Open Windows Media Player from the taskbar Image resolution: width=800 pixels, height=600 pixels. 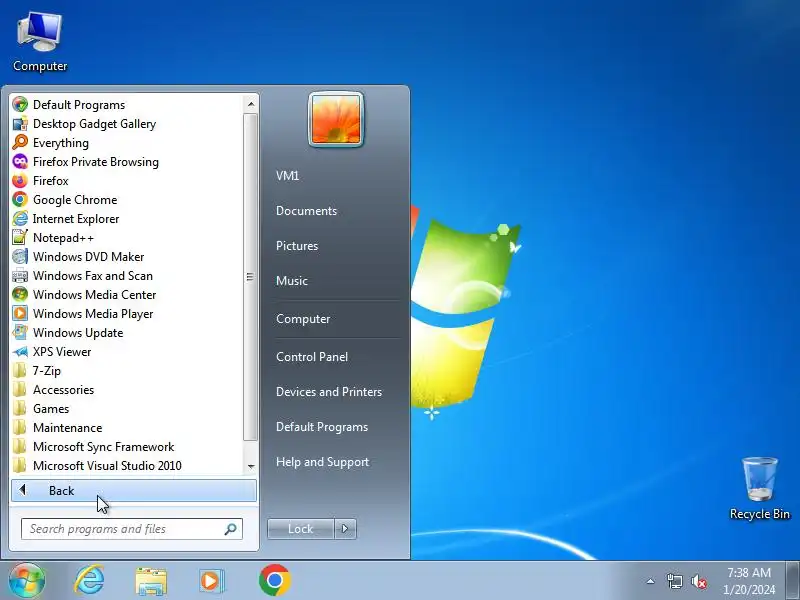point(211,581)
